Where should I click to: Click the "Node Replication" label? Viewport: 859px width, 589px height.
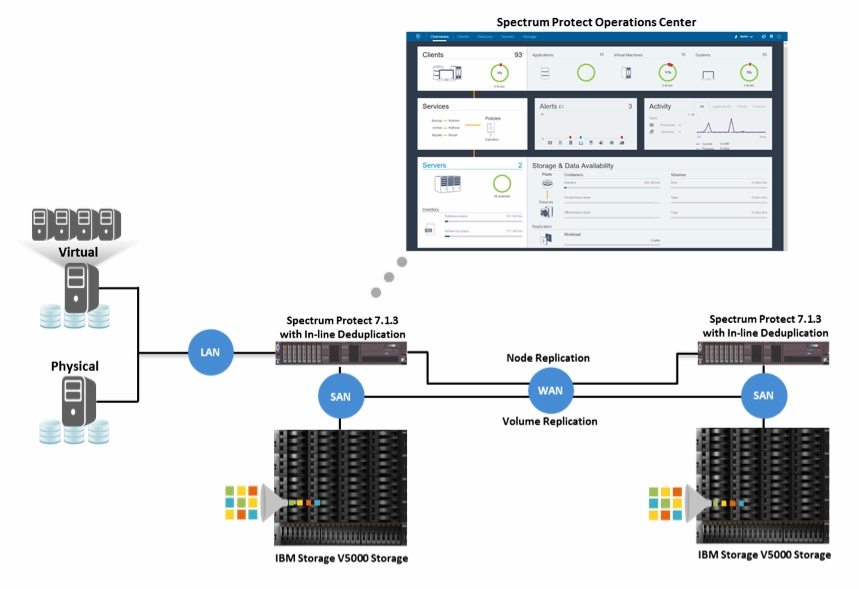[548, 358]
